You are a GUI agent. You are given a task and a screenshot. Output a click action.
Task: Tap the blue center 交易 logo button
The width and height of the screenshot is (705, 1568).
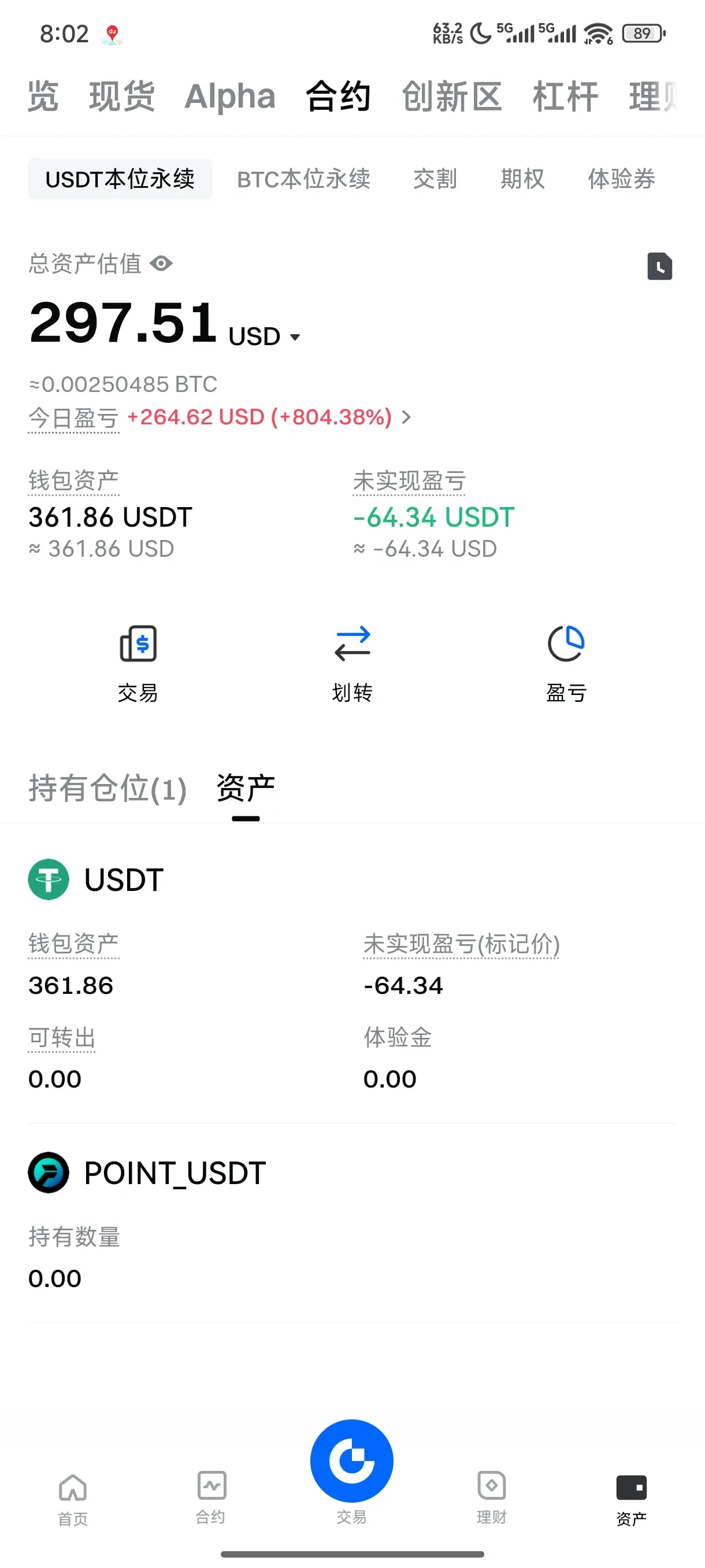[x=351, y=1461]
